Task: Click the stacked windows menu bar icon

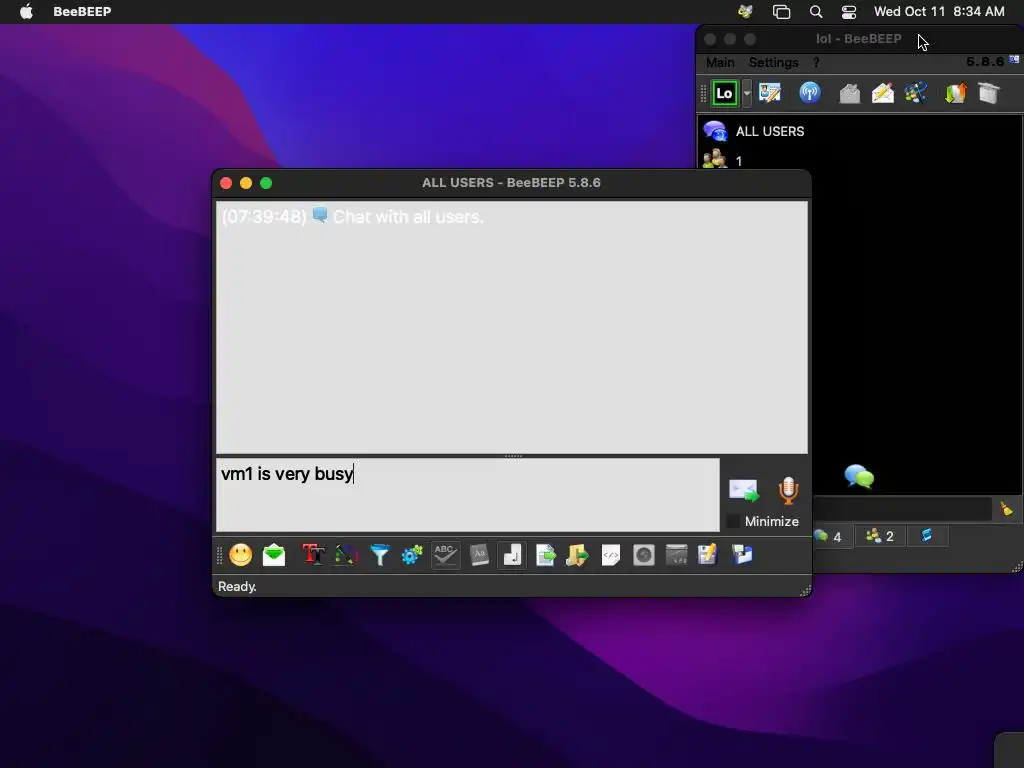Action: click(781, 12)
